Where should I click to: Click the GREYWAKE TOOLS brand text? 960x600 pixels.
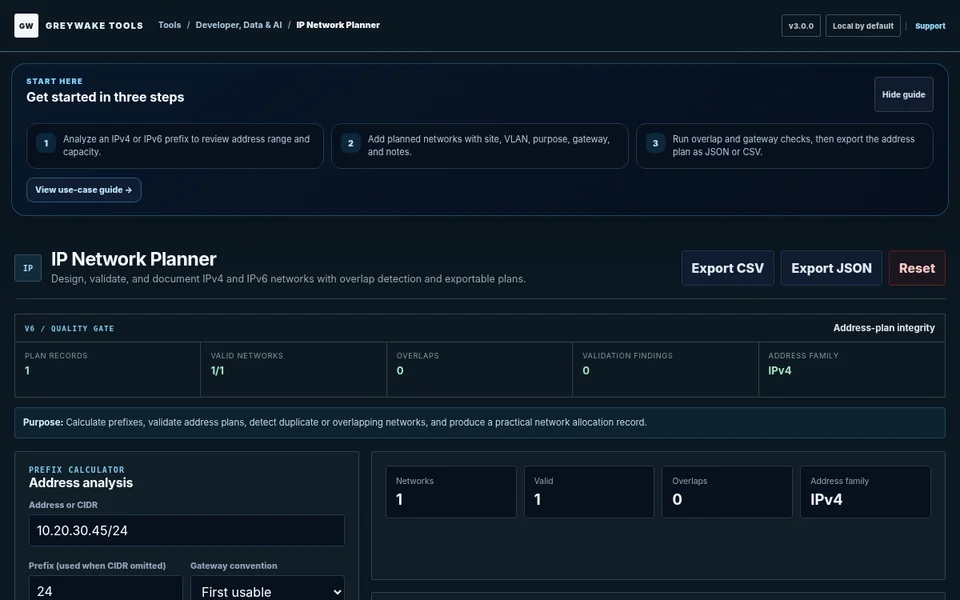click(94, 26)
